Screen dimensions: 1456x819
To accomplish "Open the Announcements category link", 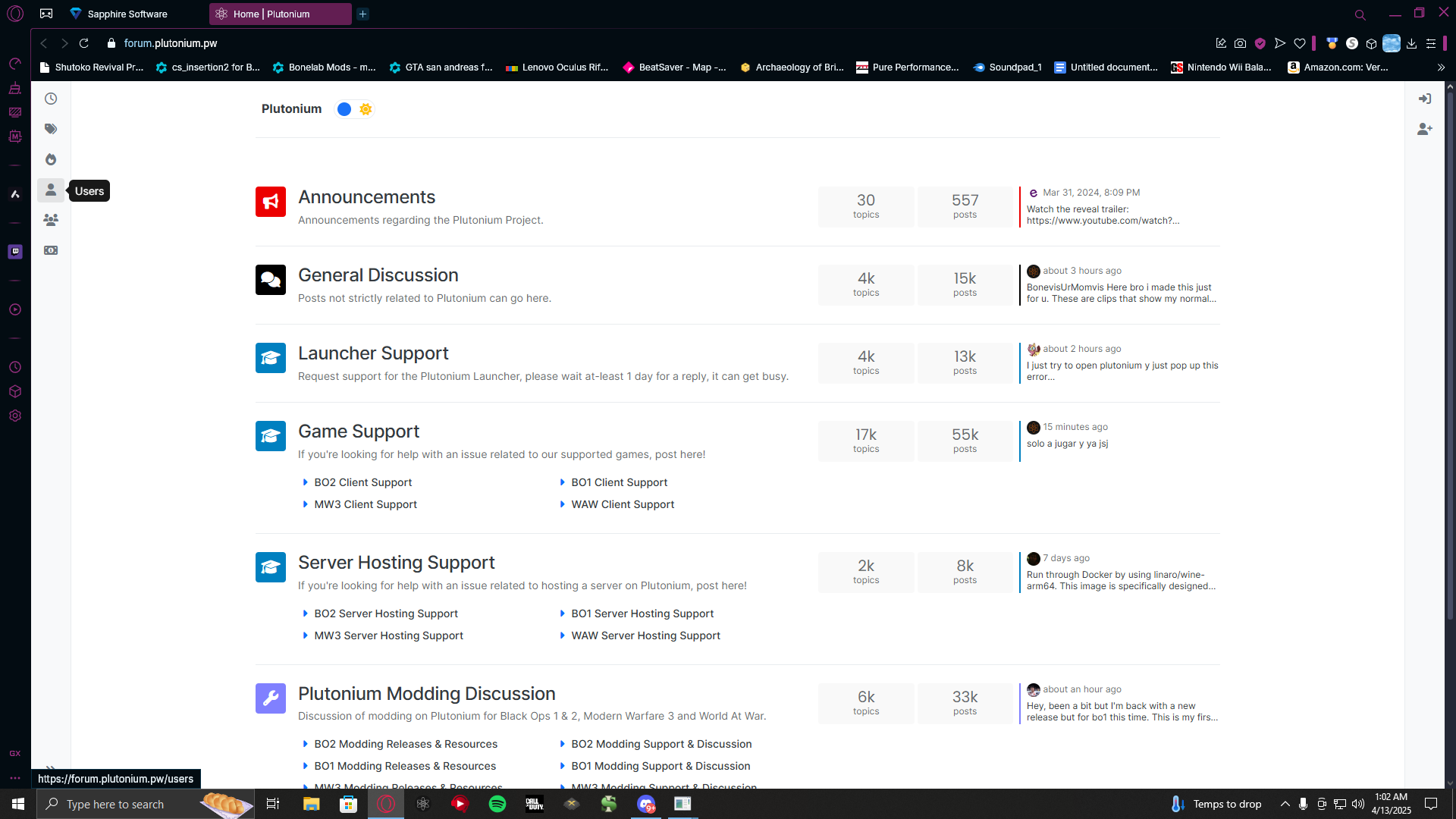I will pos(366,197).
